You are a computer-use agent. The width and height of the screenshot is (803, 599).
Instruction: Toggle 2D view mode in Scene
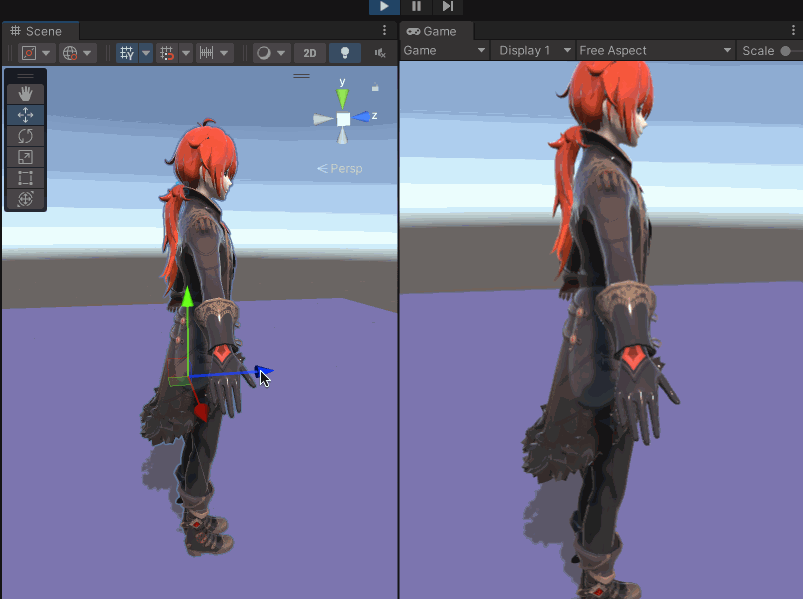(310, 53)
